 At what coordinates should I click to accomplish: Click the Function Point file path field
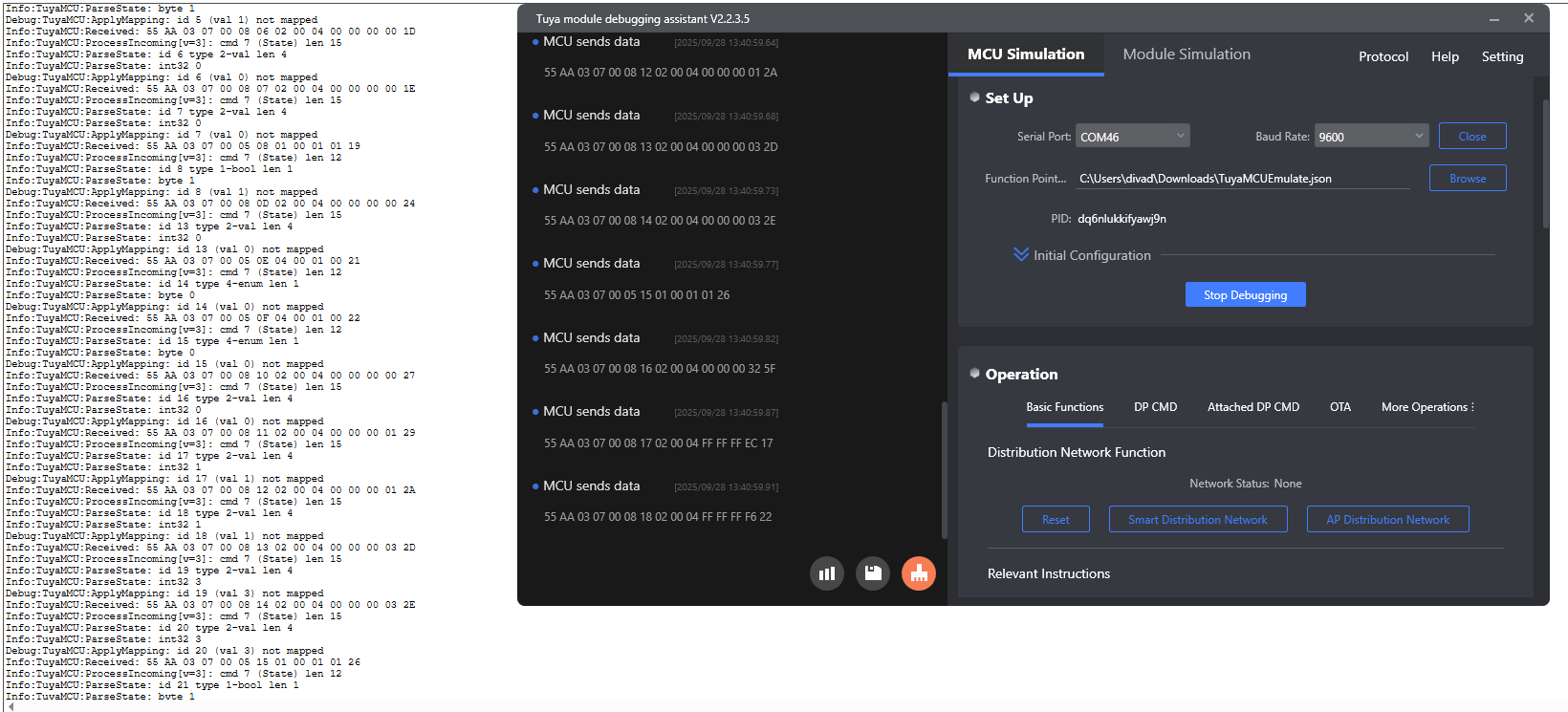[x=1243, y=179]
